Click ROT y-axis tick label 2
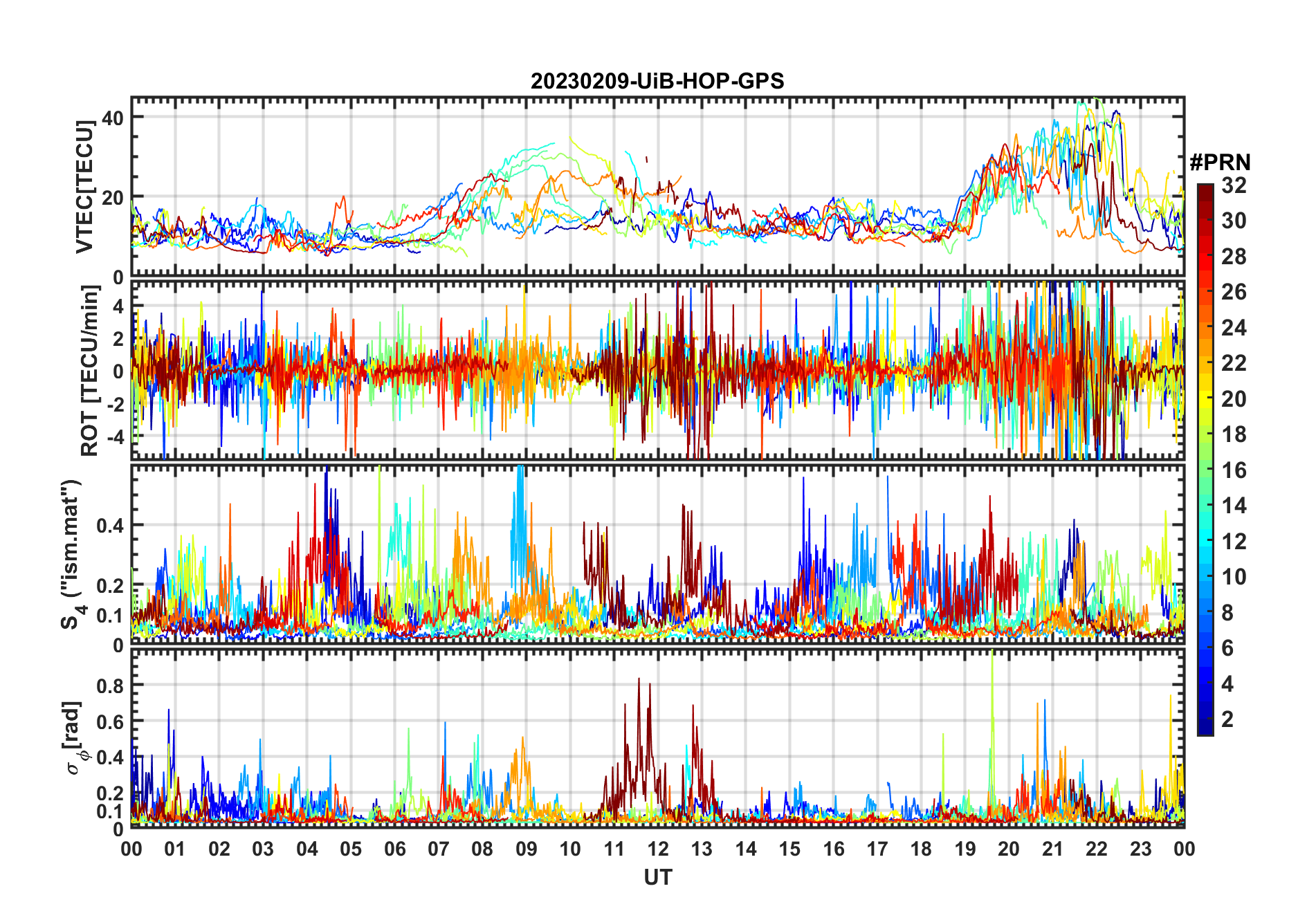 tap(119, 339)
